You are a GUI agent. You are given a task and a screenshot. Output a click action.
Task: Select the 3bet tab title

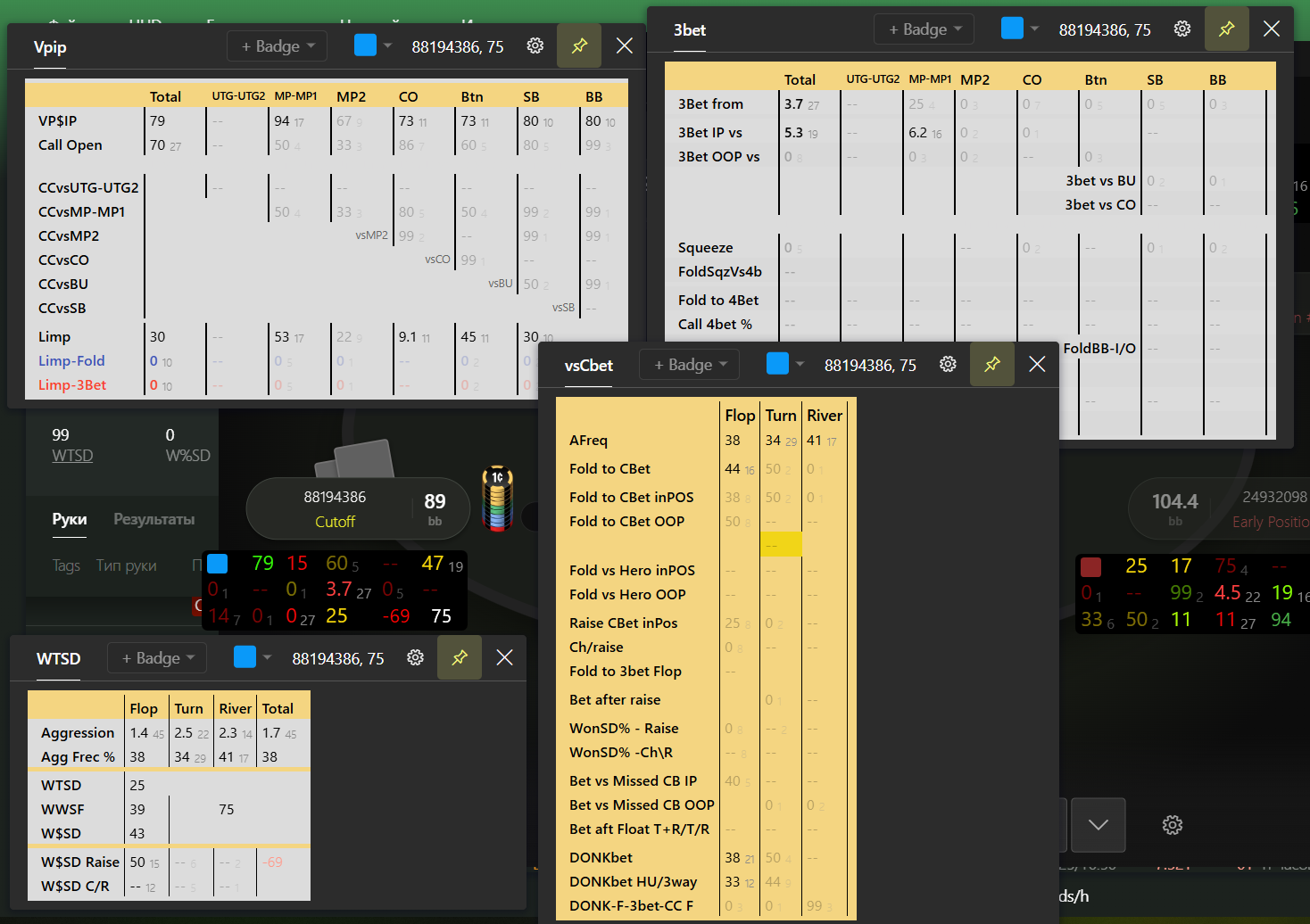[x=690, y=29]
